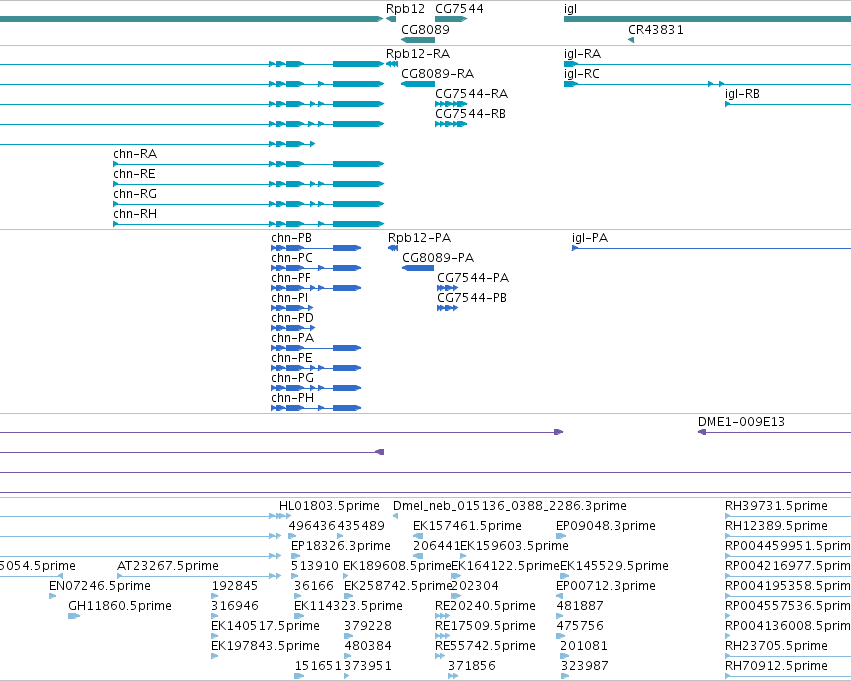Click the CG7544 gene label
The width and height of the screenshot is (851, 681).
[459, 9]
